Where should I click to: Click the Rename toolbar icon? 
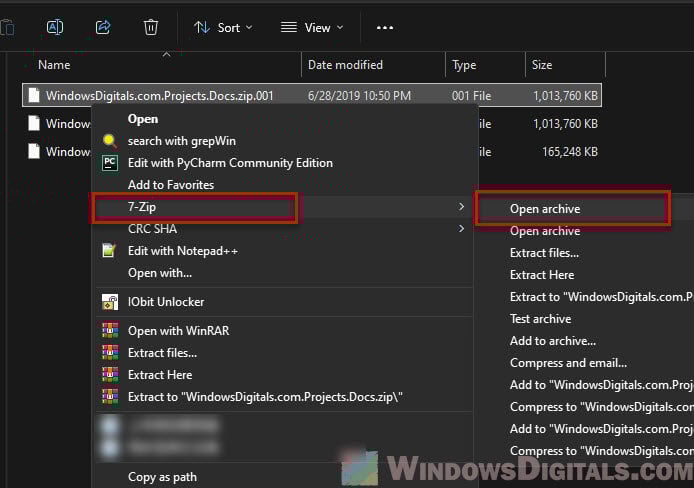55,27
